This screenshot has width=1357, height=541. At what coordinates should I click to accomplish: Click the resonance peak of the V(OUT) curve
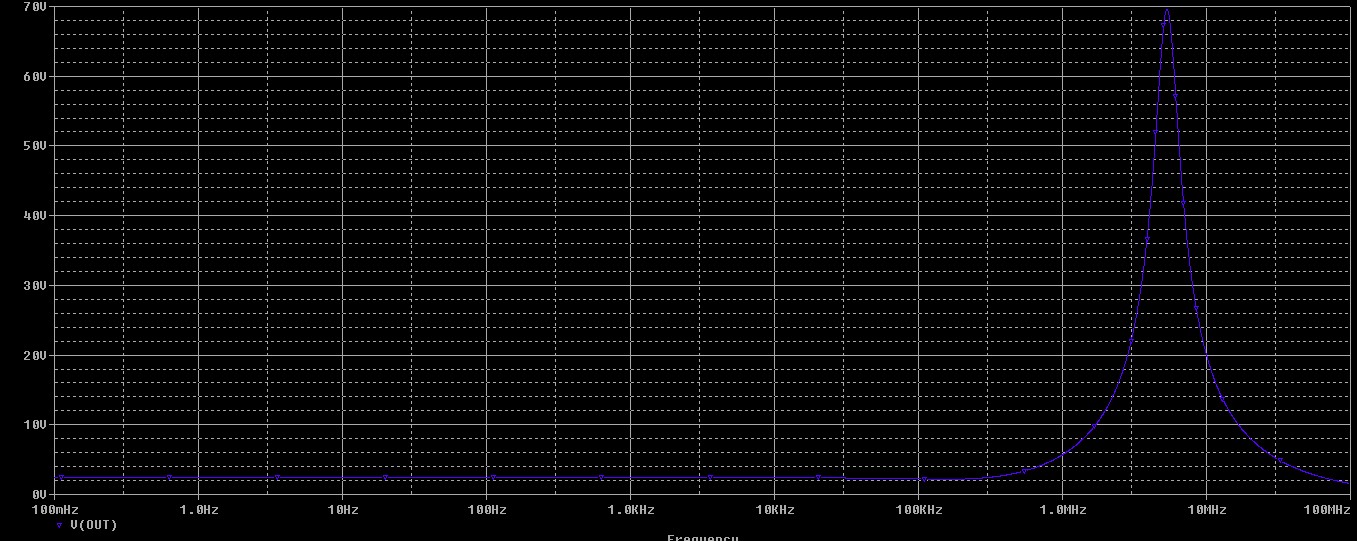[1166, 10]
